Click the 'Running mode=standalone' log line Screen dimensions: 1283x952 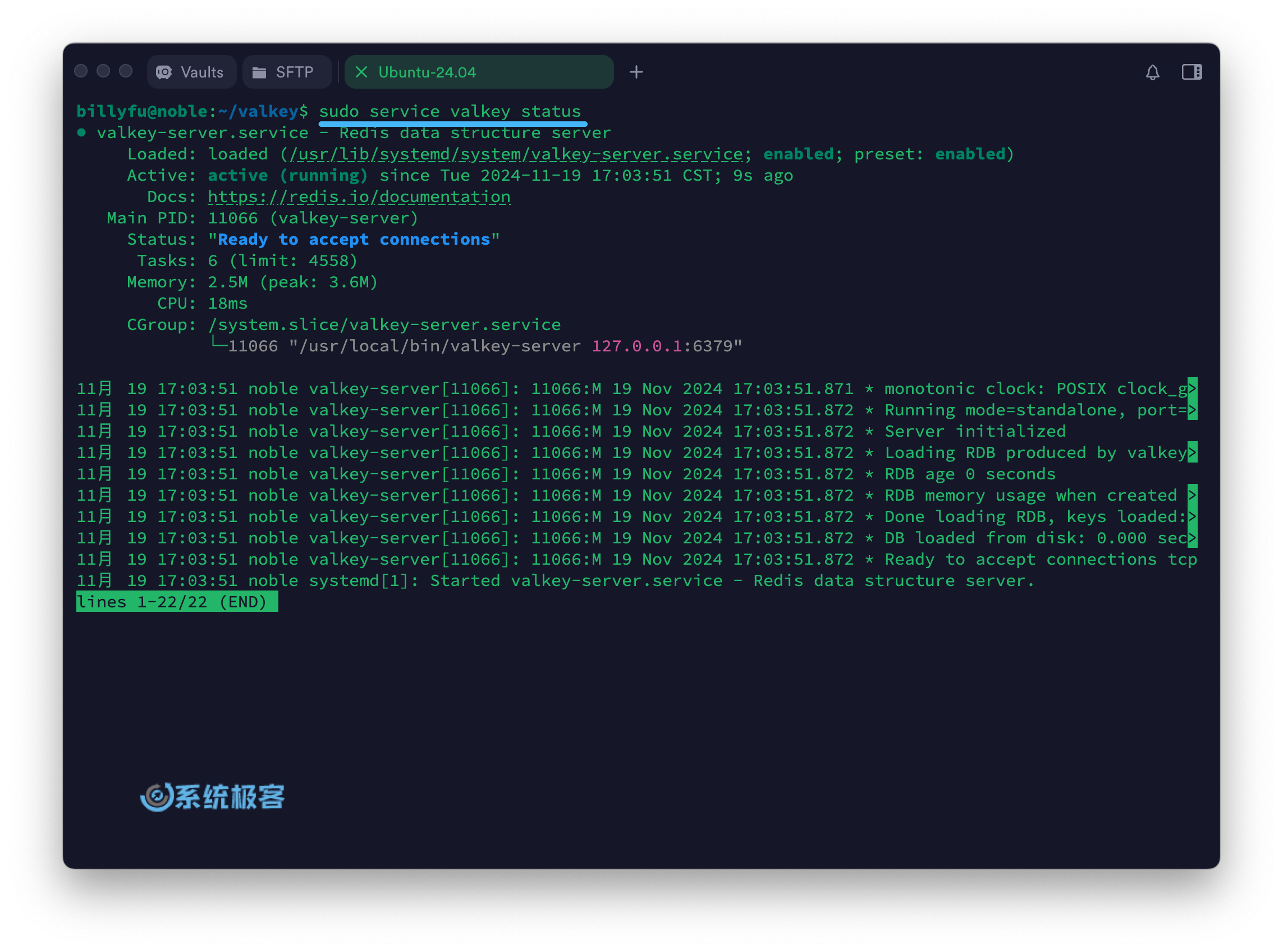[636, 410]
